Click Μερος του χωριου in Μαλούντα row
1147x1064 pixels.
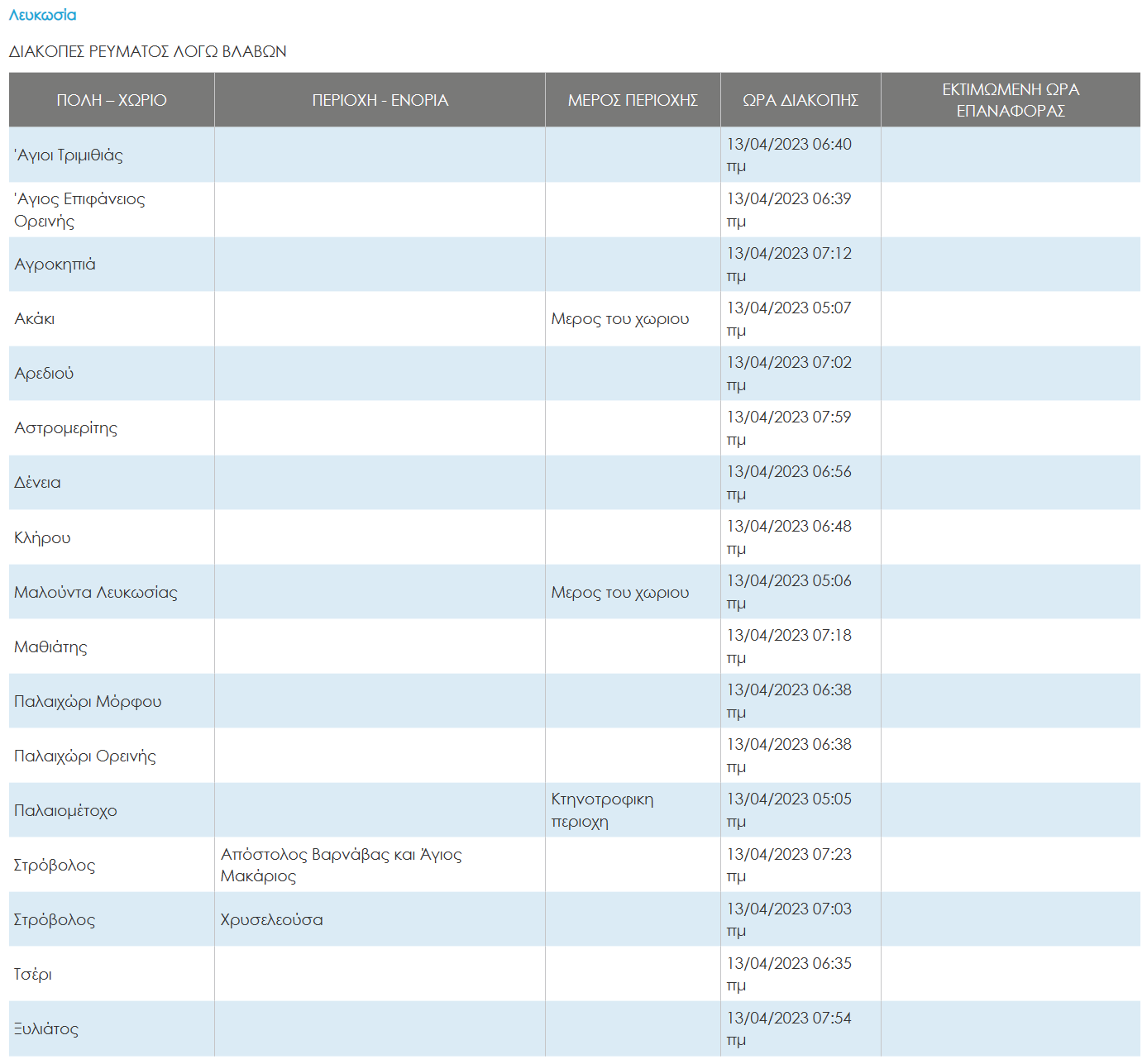tap(633, 592)
